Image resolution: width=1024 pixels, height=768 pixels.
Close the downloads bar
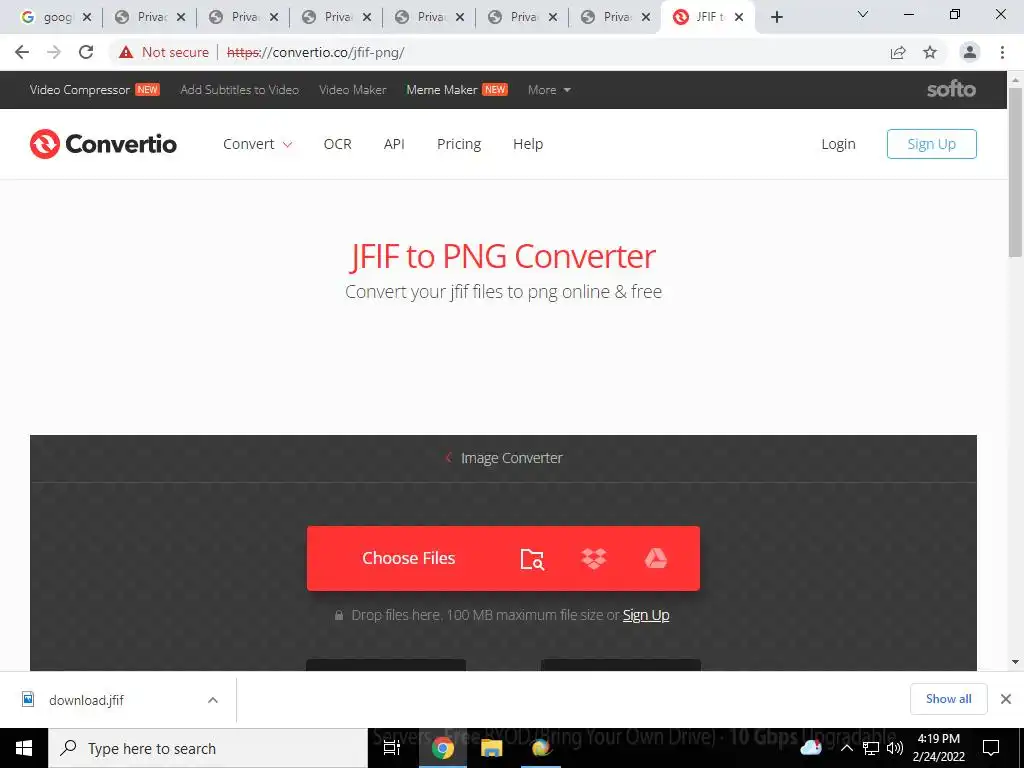[x=1006, y=699]
